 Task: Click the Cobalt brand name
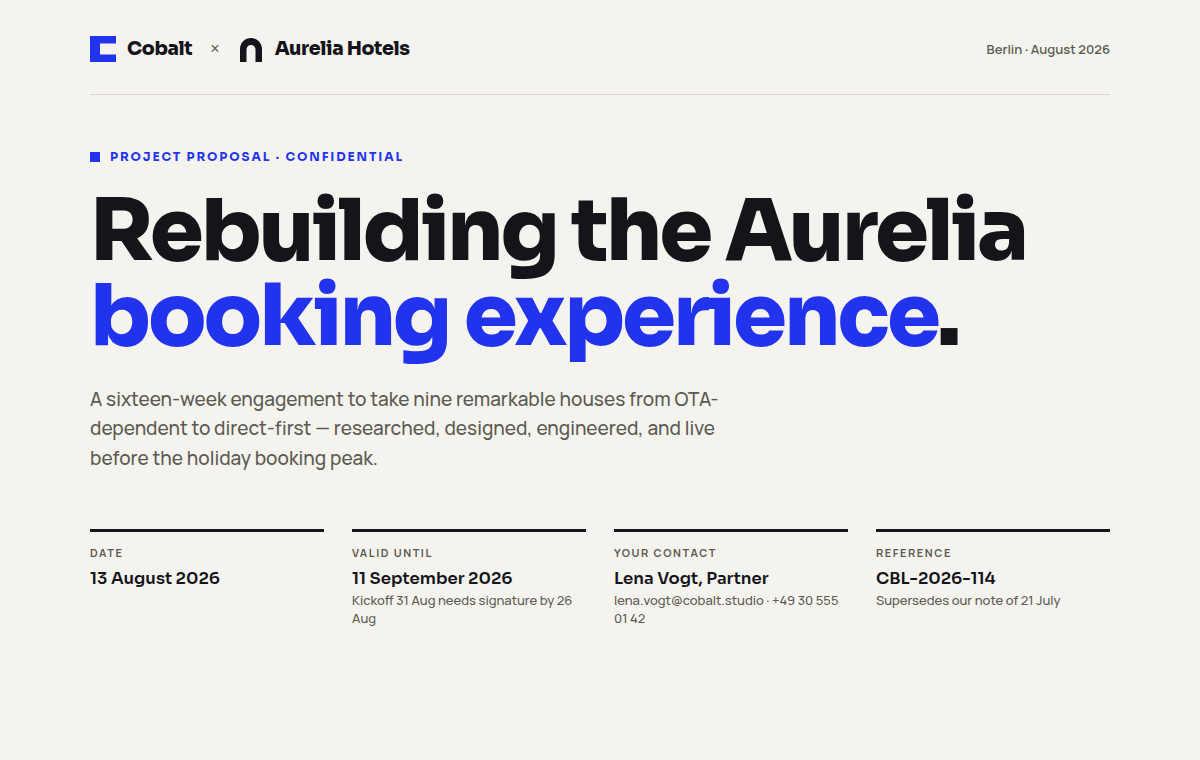[160, 48]
